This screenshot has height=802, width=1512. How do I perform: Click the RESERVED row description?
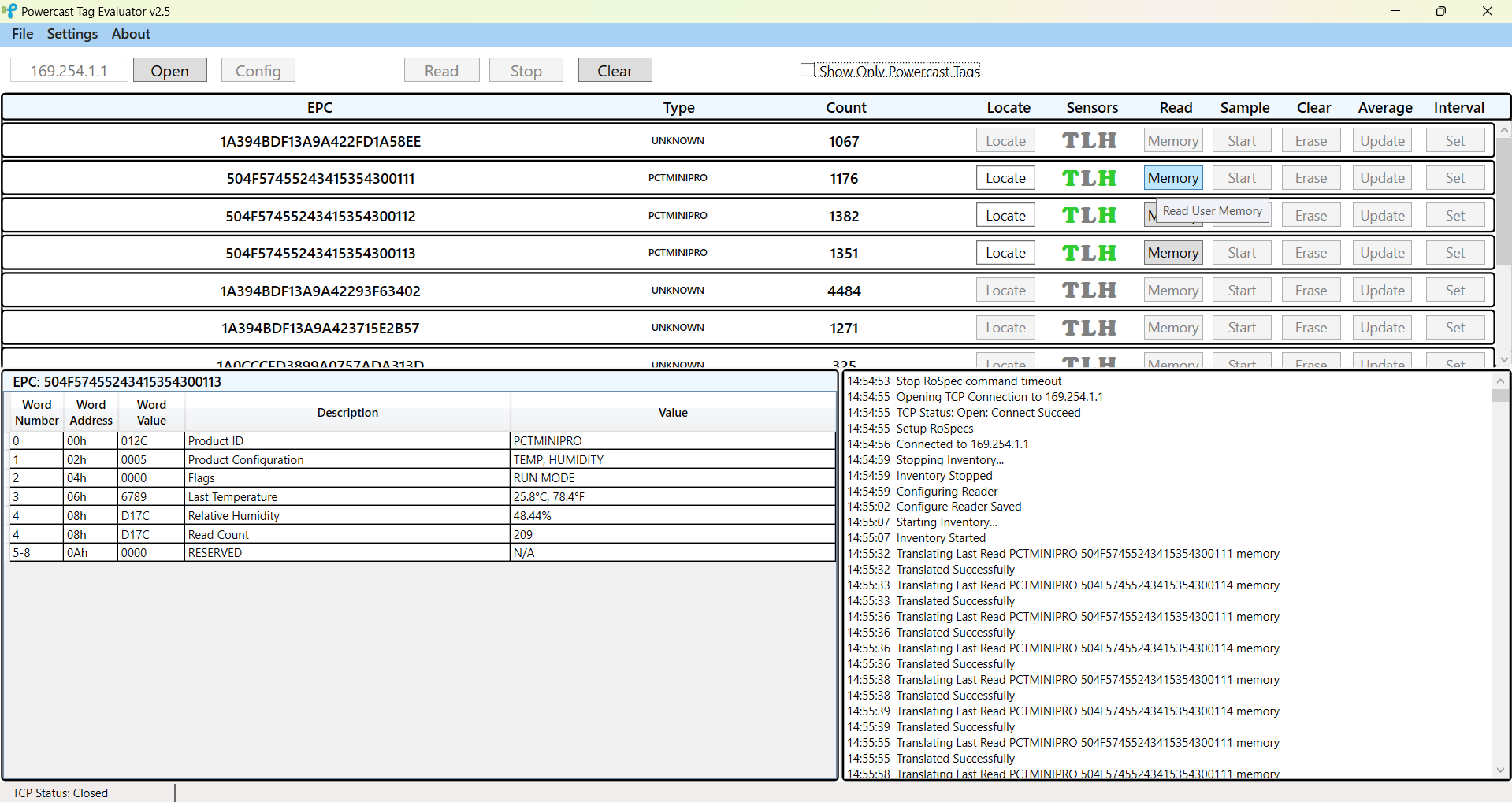point(347,552)
